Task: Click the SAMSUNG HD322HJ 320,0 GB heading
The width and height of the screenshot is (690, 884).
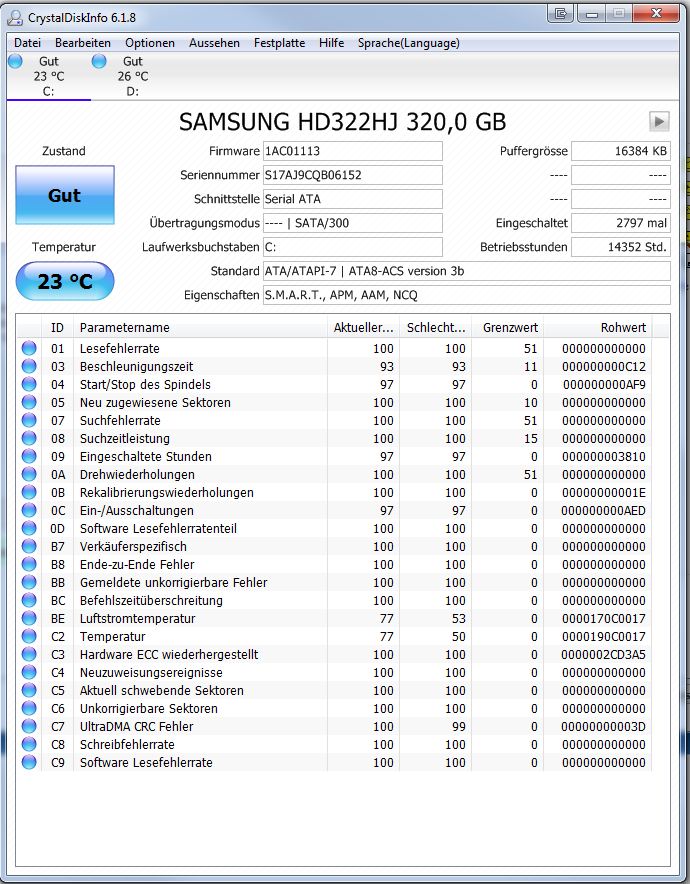Action: (x=343, y=122)
